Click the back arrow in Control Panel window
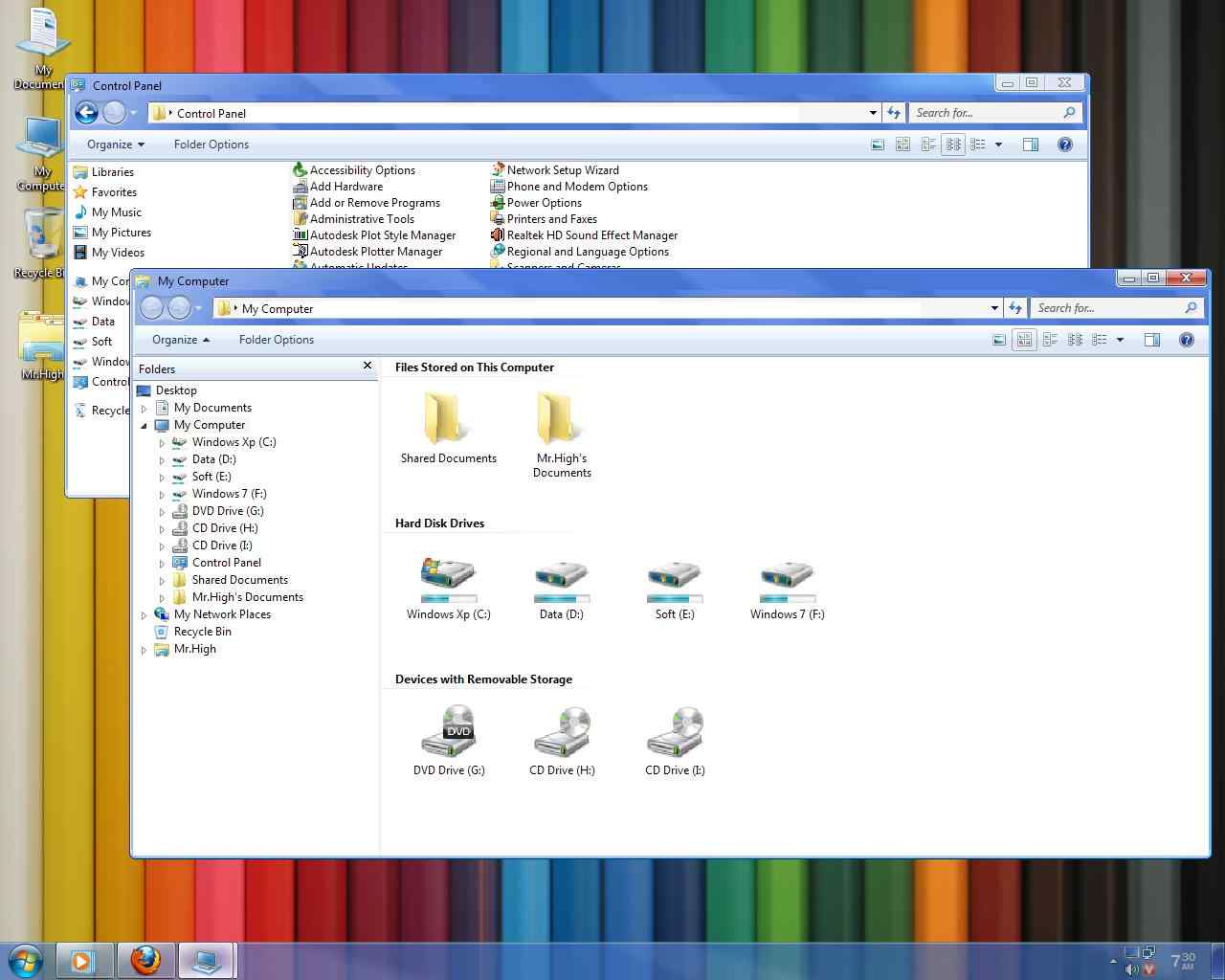 87,113
